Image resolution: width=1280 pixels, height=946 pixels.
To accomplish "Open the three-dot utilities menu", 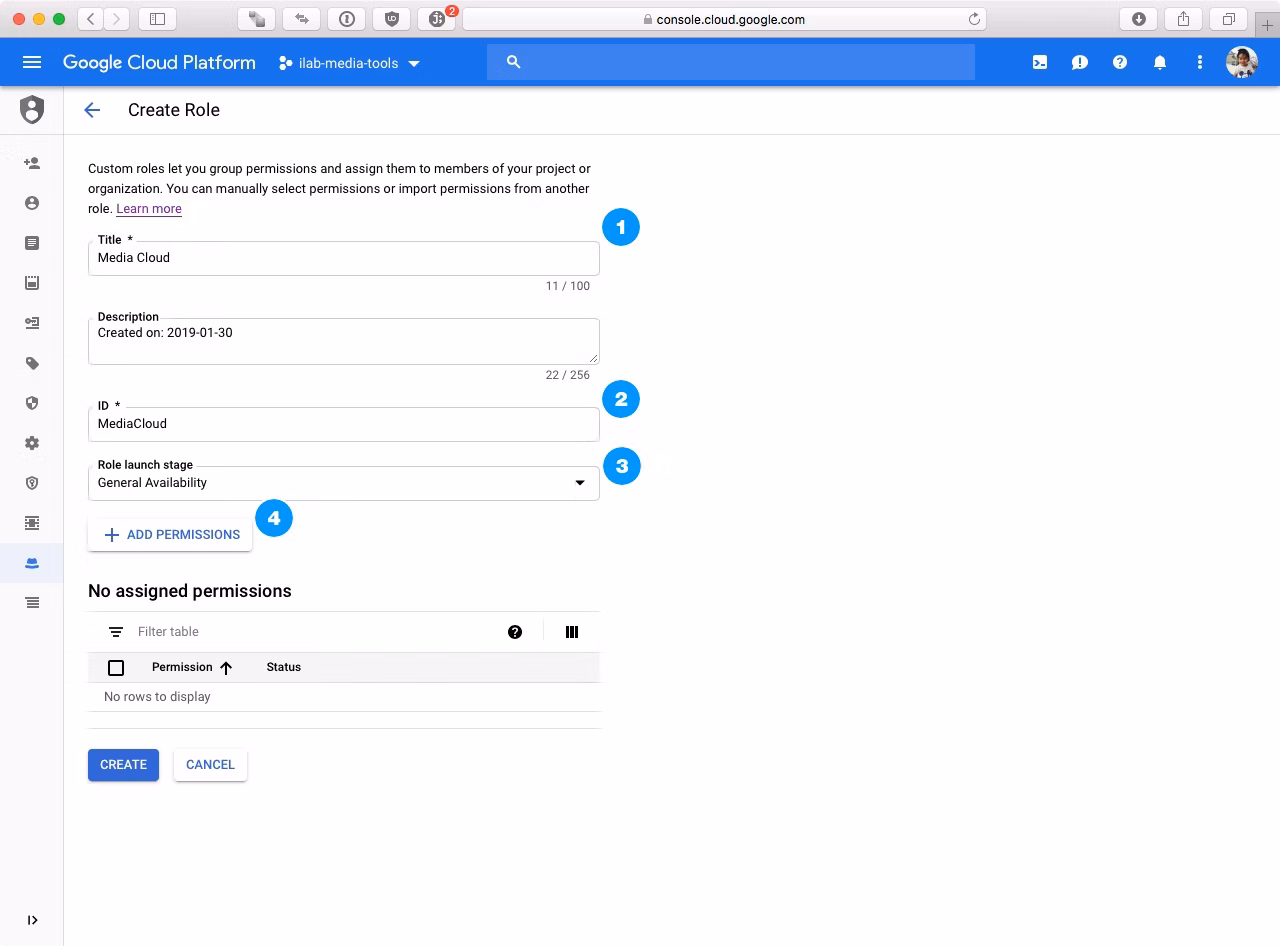I will coord(1200,62).
